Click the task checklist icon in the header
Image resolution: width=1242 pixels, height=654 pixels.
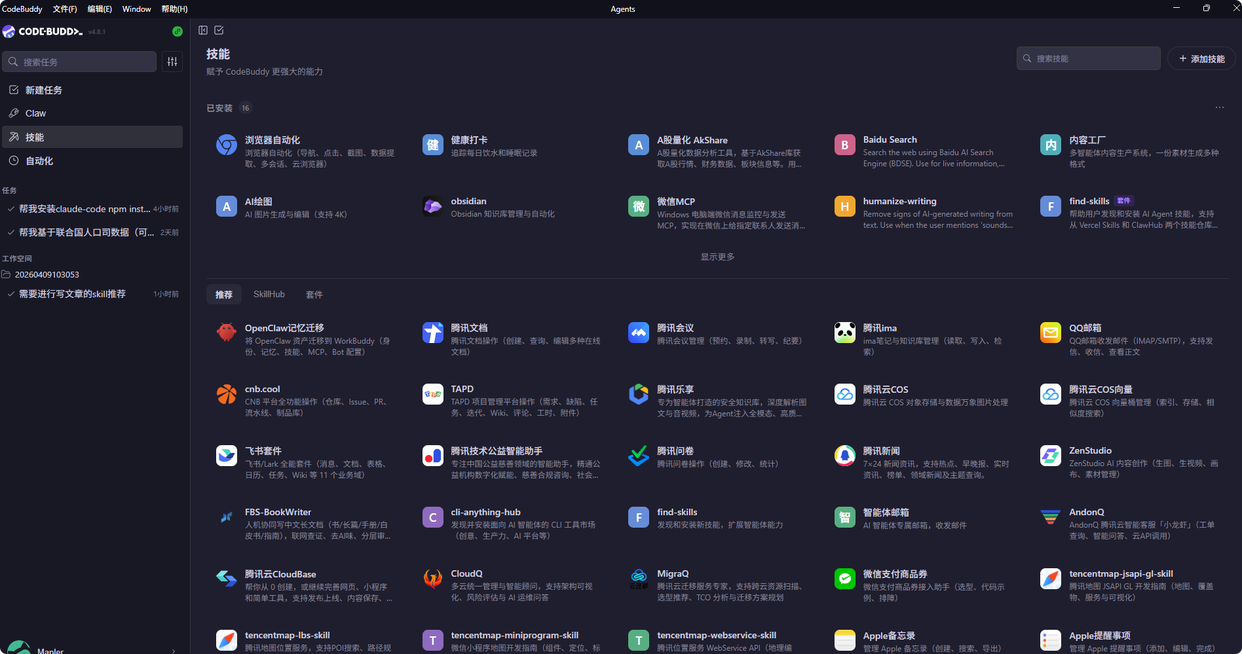[219, 31]
